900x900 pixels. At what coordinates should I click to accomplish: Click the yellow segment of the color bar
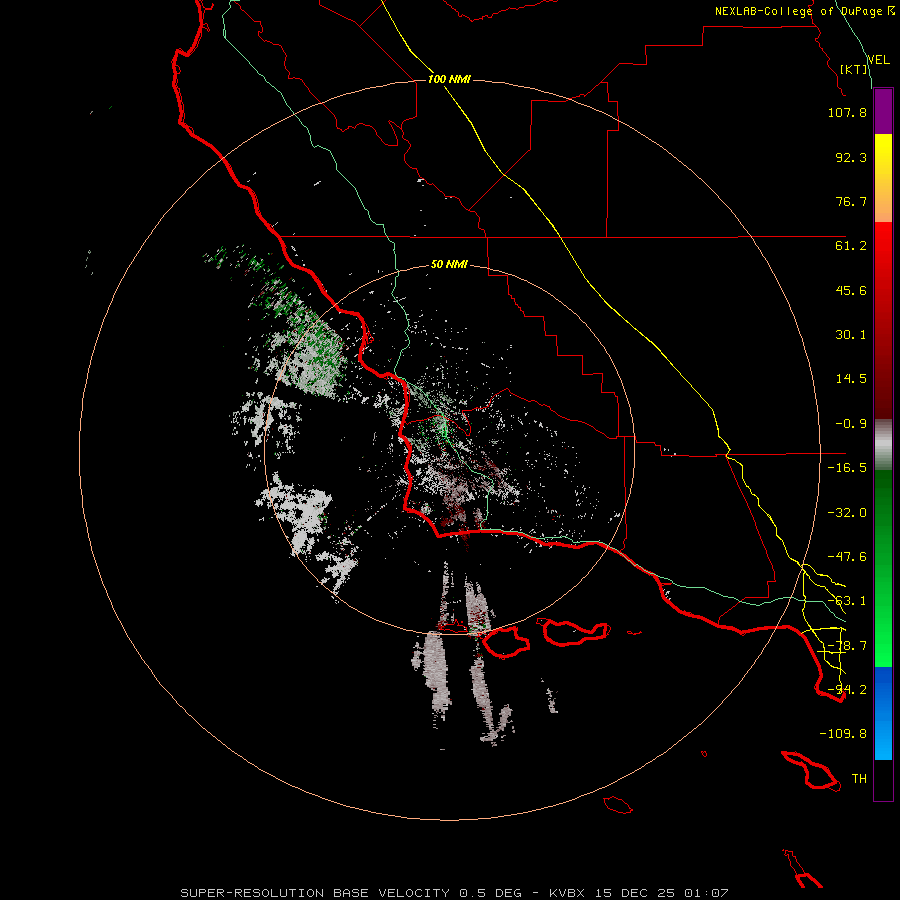[883, 178]
